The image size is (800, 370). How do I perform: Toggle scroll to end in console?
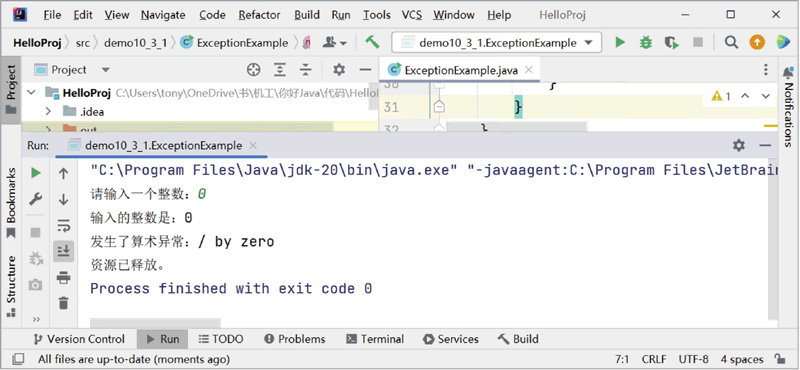click(x=63, y=251)
